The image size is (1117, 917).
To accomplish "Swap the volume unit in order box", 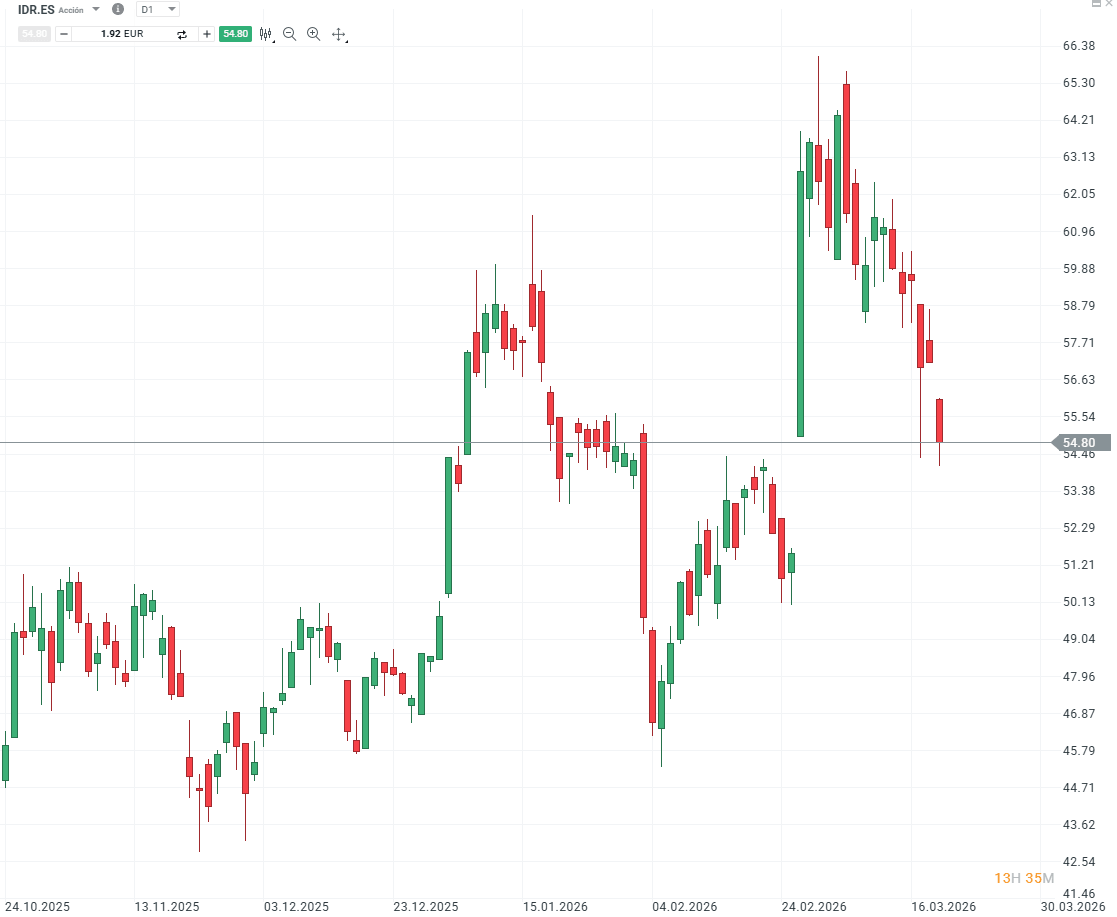I will [182, 34].
